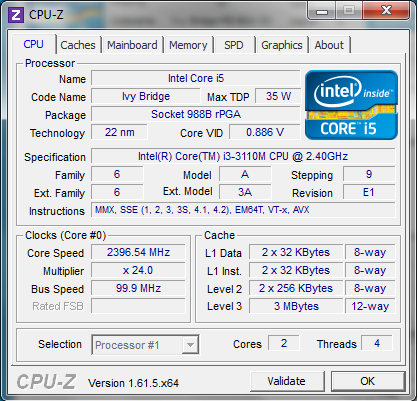Image resolution: width=418 pixels, height=401 pixels.
Task: Open the Memory tab
Action: pos(188,45)
